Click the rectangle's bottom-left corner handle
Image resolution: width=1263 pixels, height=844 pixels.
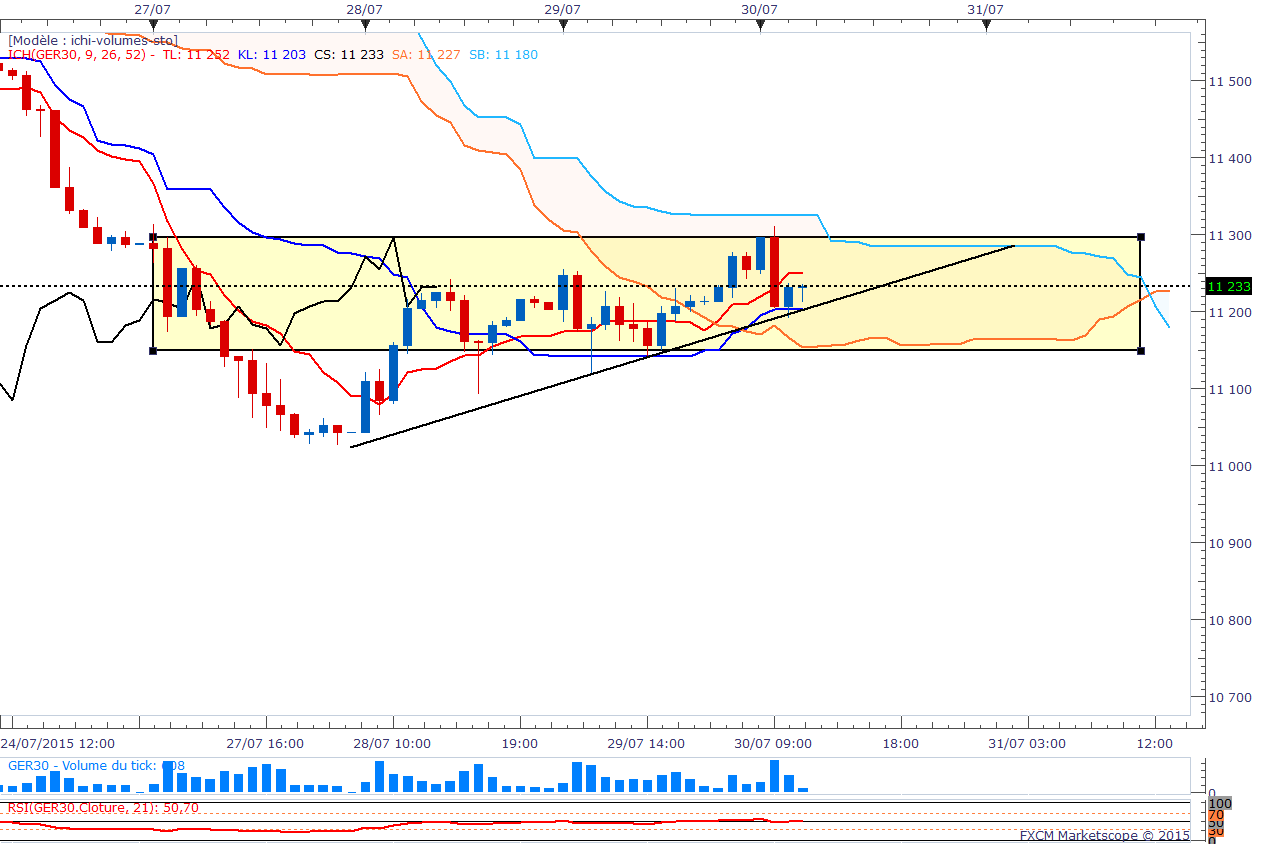pyautogui.click(x=153, y=350)
